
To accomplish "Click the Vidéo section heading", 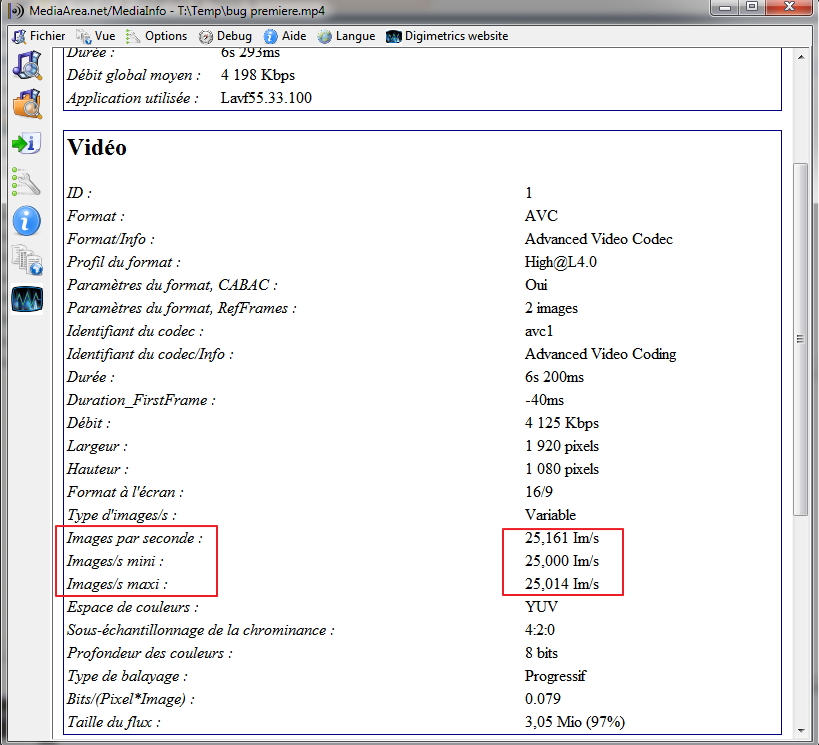I will 97,147.
